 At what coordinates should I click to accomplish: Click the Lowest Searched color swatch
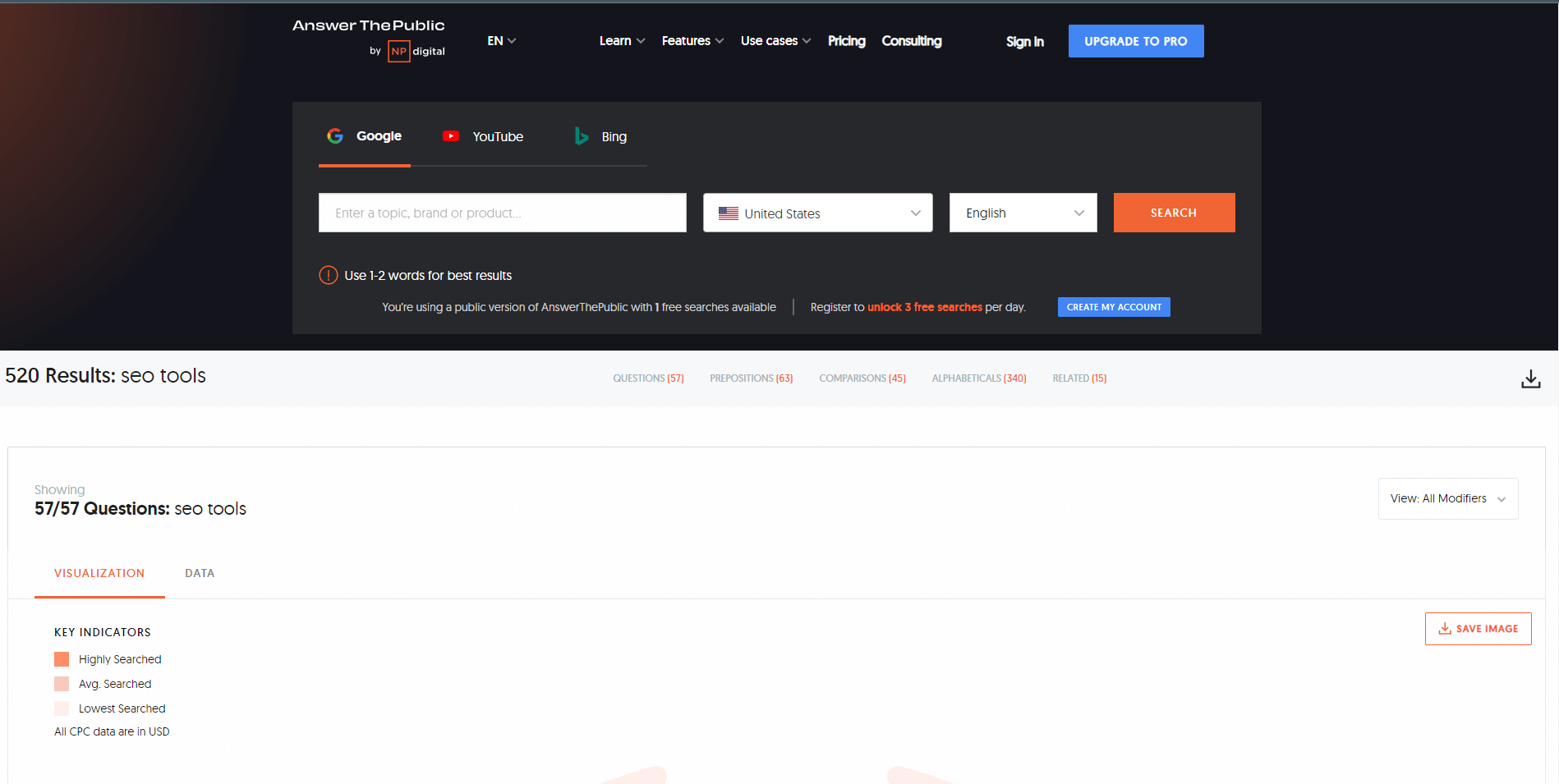pyautogui.click(x=62, y=708)
